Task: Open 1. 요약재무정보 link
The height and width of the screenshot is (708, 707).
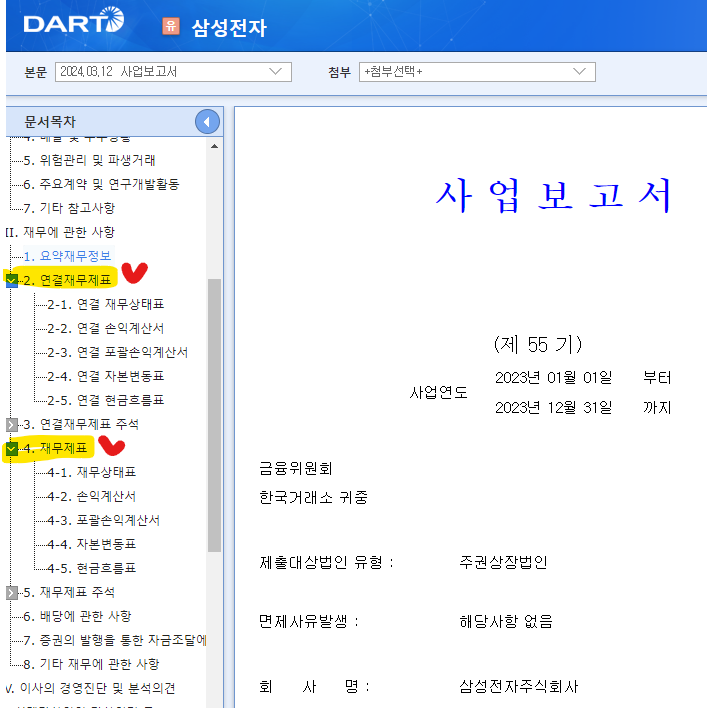Action: pyautogui.click(x=67, y=256)
